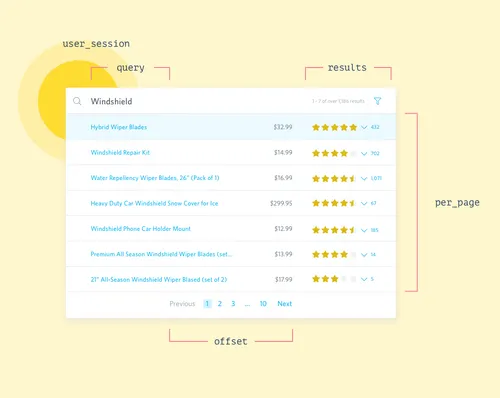Click the $16.99 price
This screenshot has width=500, height=398.
tap(283, 178)
